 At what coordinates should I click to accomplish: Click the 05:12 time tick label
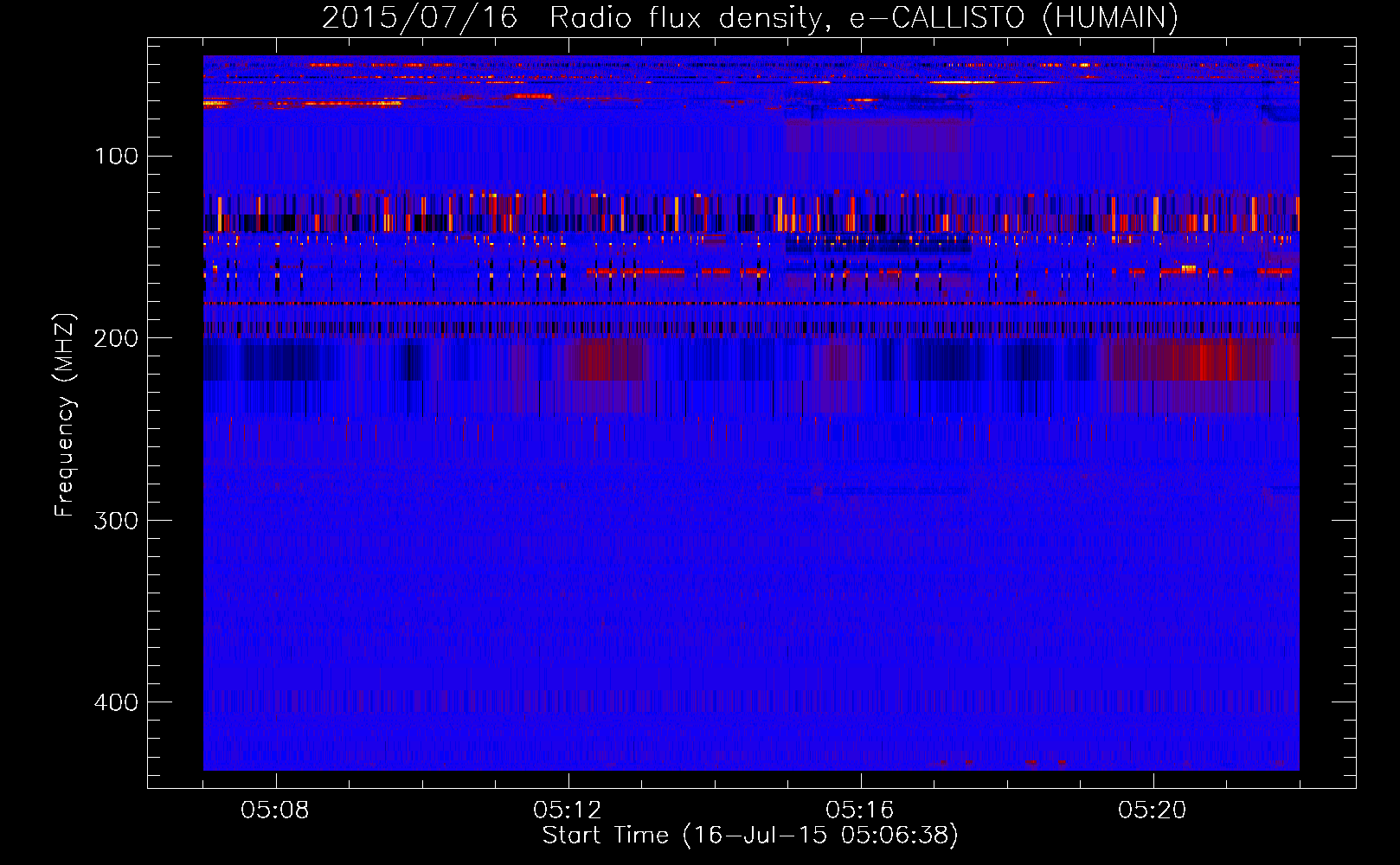click(x=568, y=811)
